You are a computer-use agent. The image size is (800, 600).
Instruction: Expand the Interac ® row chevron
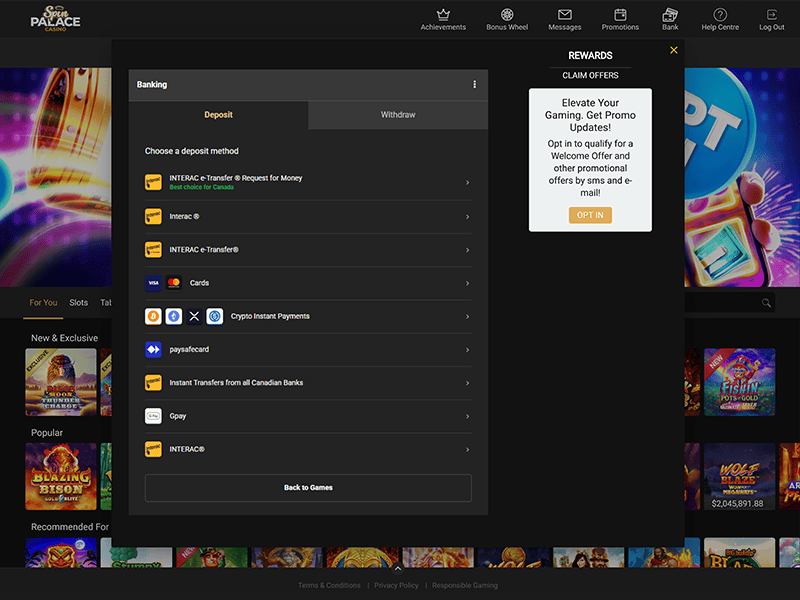(467, 217)
